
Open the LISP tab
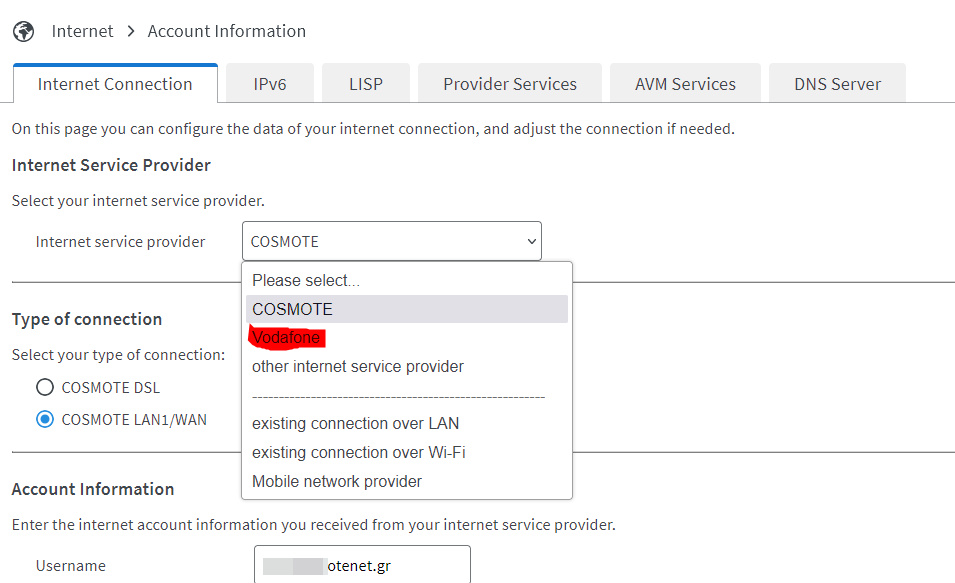[366, 84]
